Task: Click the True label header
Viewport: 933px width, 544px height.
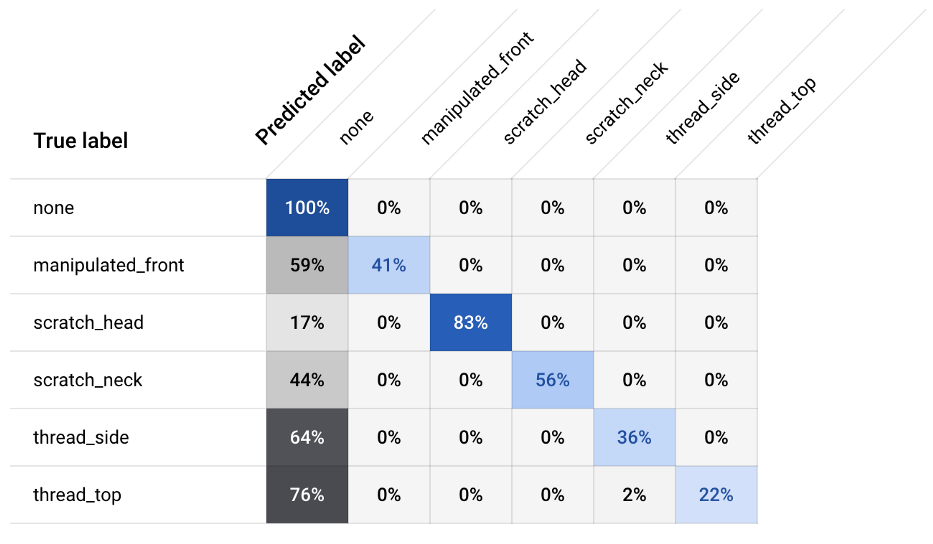Action: (x=81, y=141)
